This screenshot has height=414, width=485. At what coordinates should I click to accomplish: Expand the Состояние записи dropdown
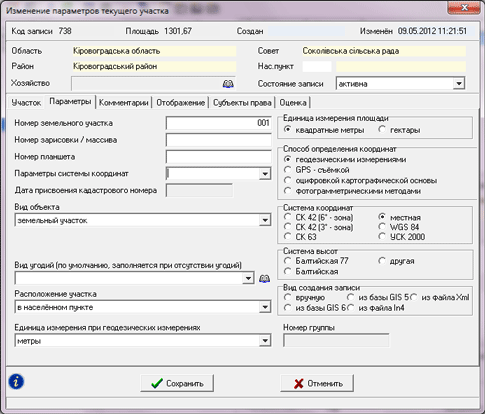(x=459, y=83)
